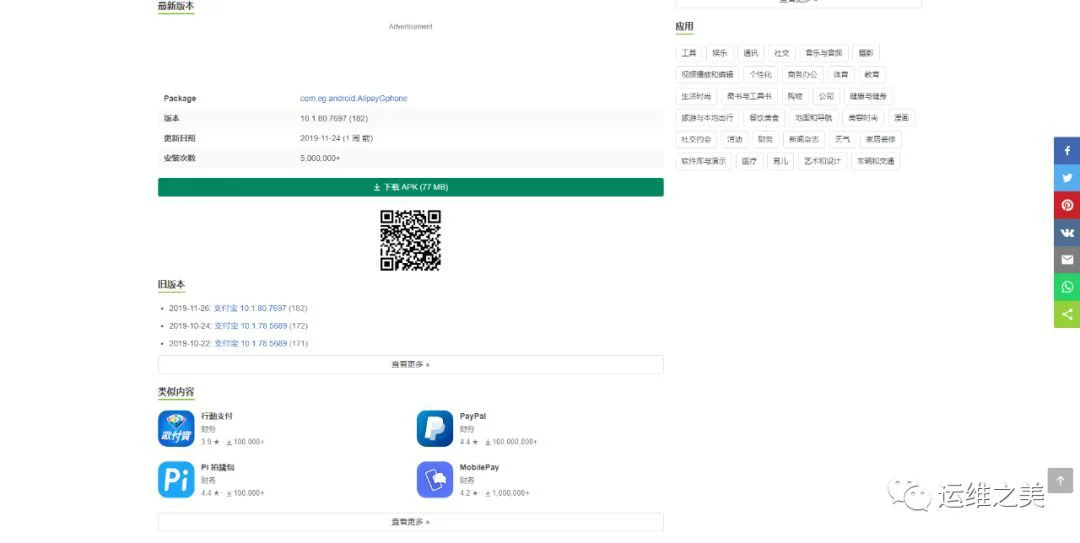Screen dimensions: 1080x543
Task: Choose the 社交约会 tag
Action: [696, 139]
